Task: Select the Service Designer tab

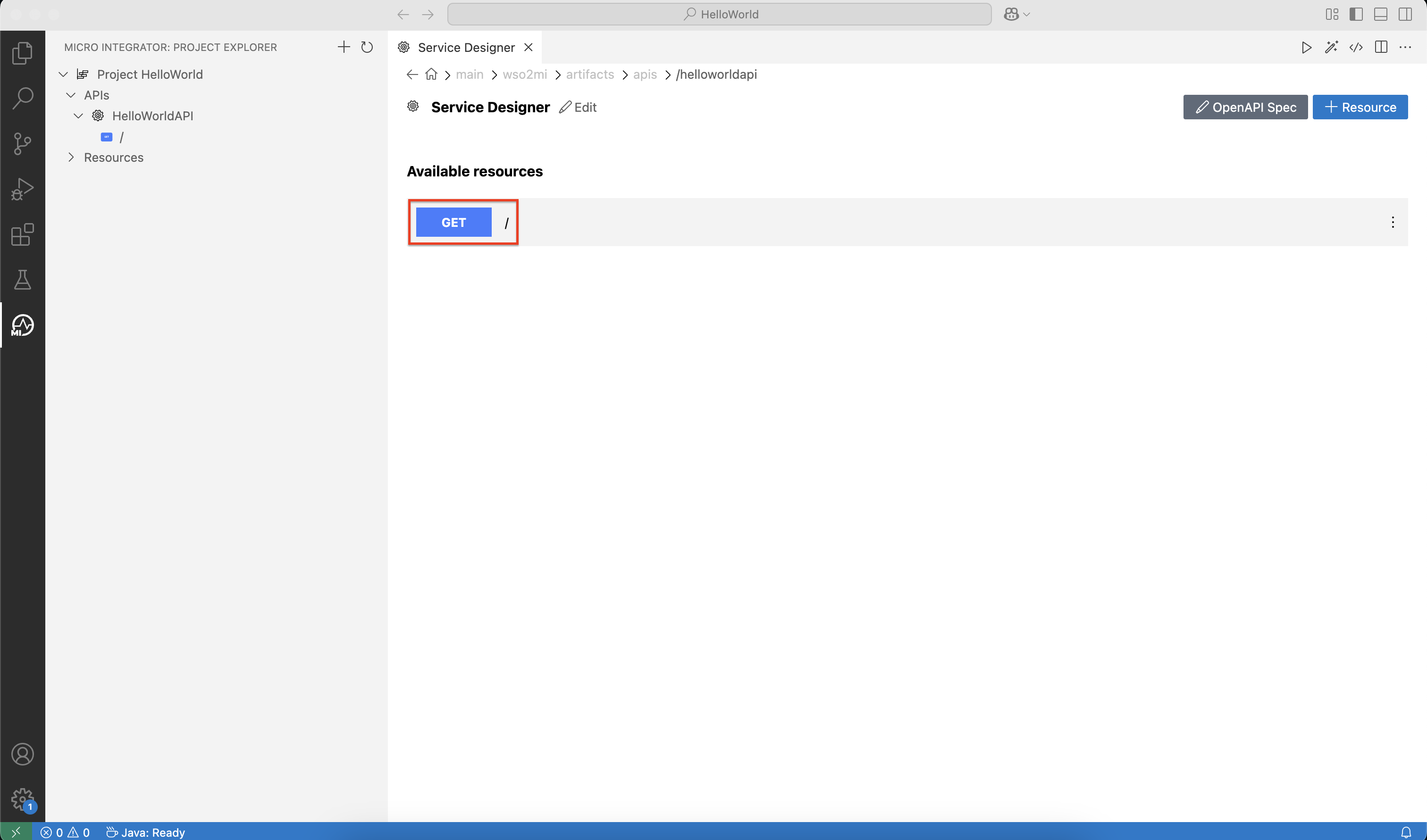Action: [465, 48]
